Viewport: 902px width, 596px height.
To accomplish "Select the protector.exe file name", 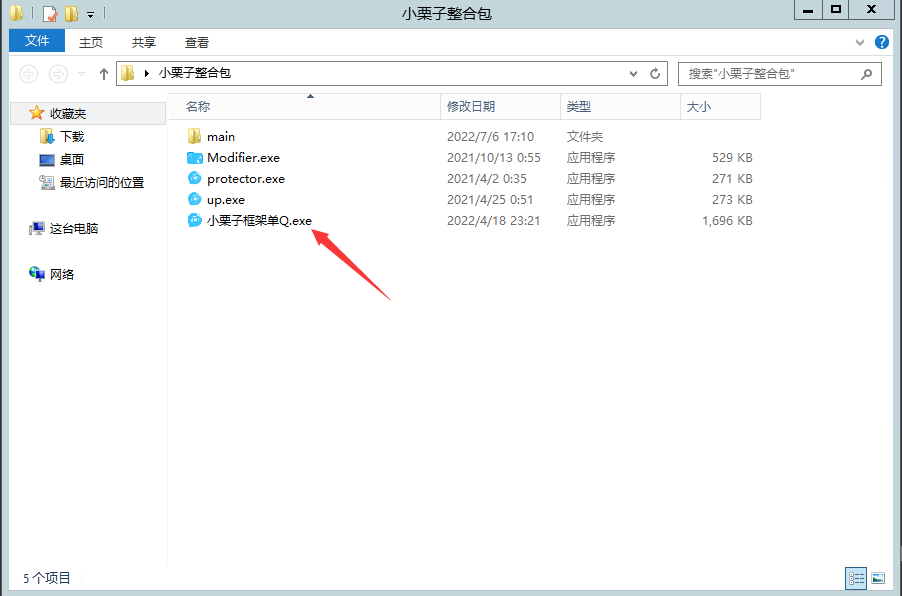I will tap(246, 179).
